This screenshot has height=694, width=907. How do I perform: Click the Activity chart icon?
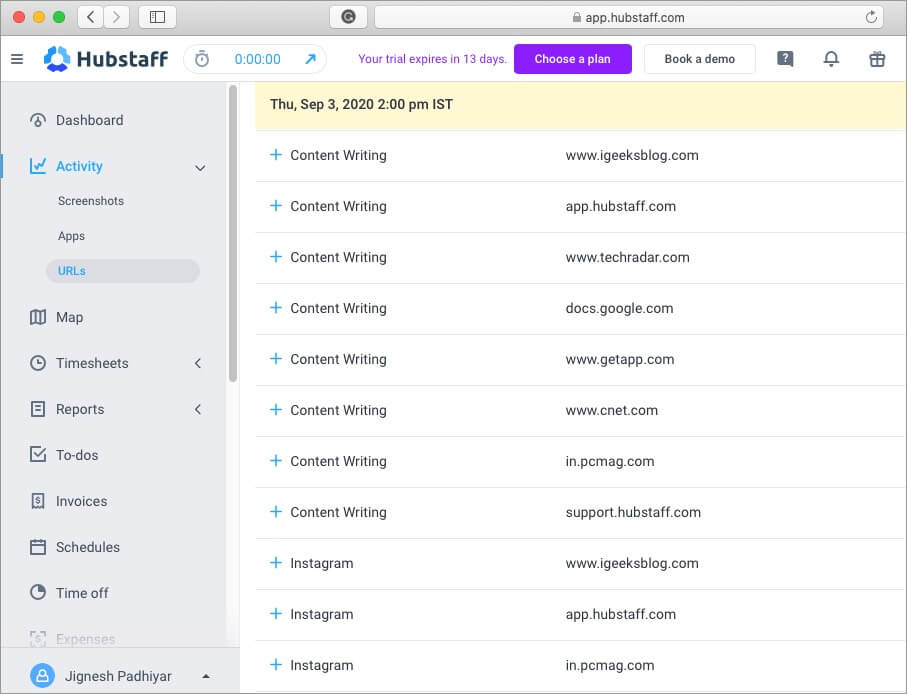38,166
